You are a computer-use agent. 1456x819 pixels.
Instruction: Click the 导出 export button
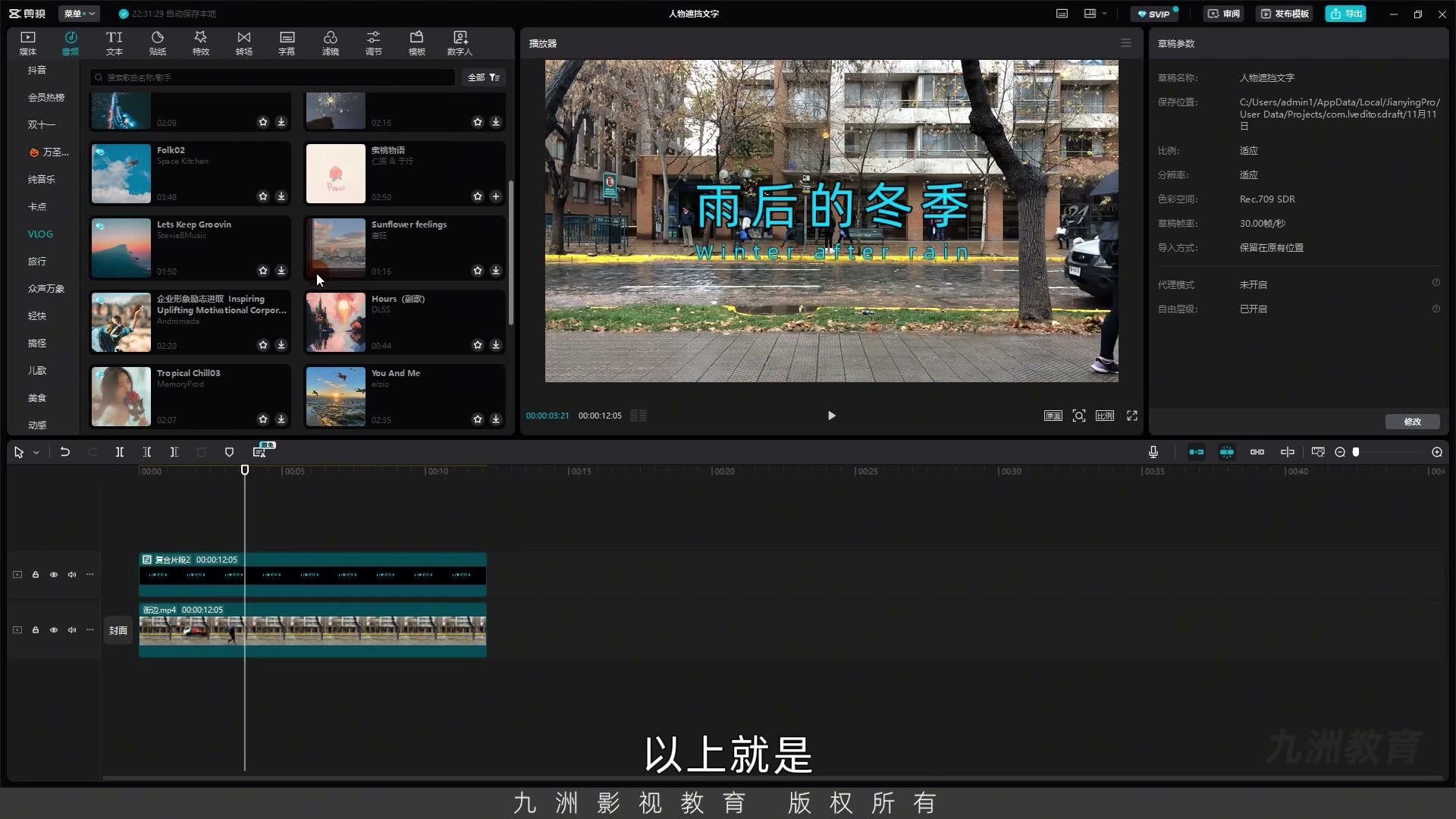tap(1345, 14)
